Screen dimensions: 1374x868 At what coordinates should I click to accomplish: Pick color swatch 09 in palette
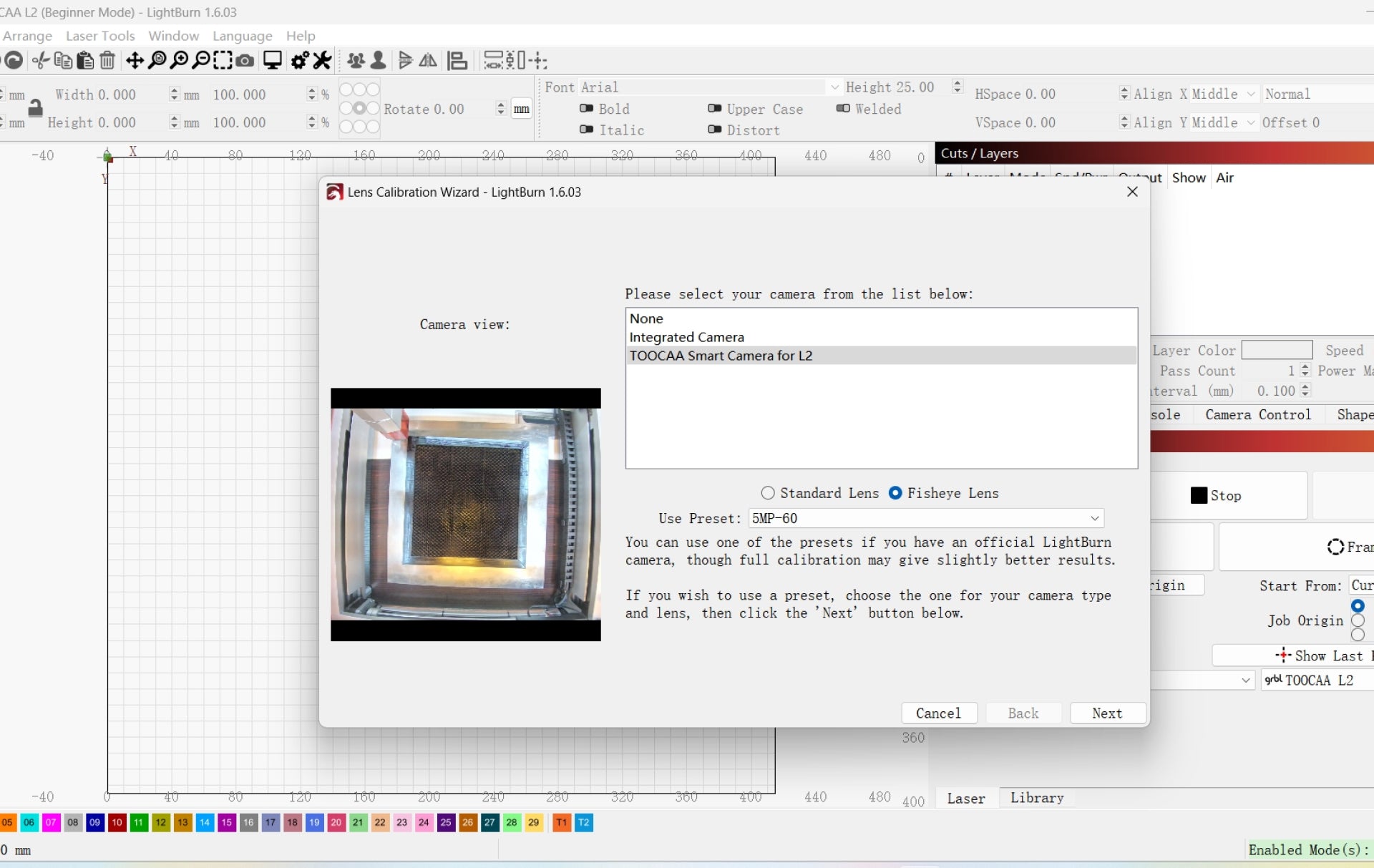(94, 822)
